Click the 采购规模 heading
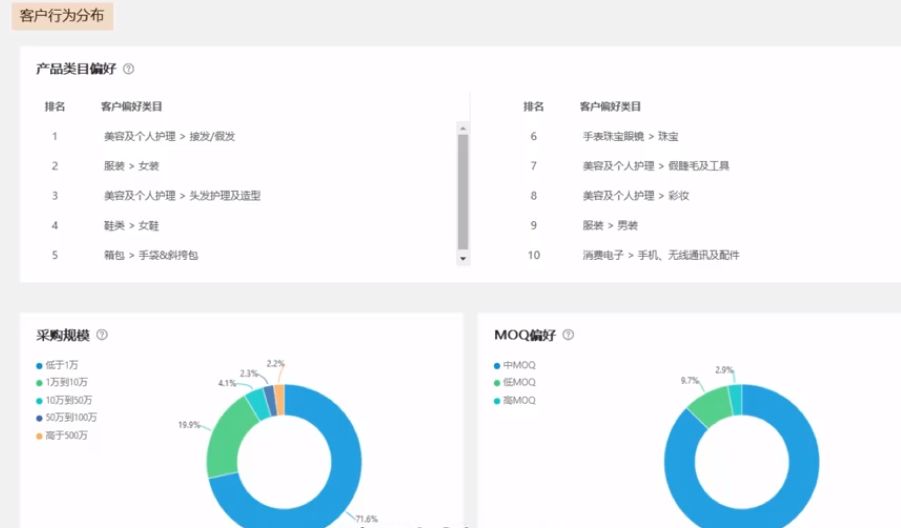The height and width of the screenshot is (528, 901). click(x=63, y=335)
